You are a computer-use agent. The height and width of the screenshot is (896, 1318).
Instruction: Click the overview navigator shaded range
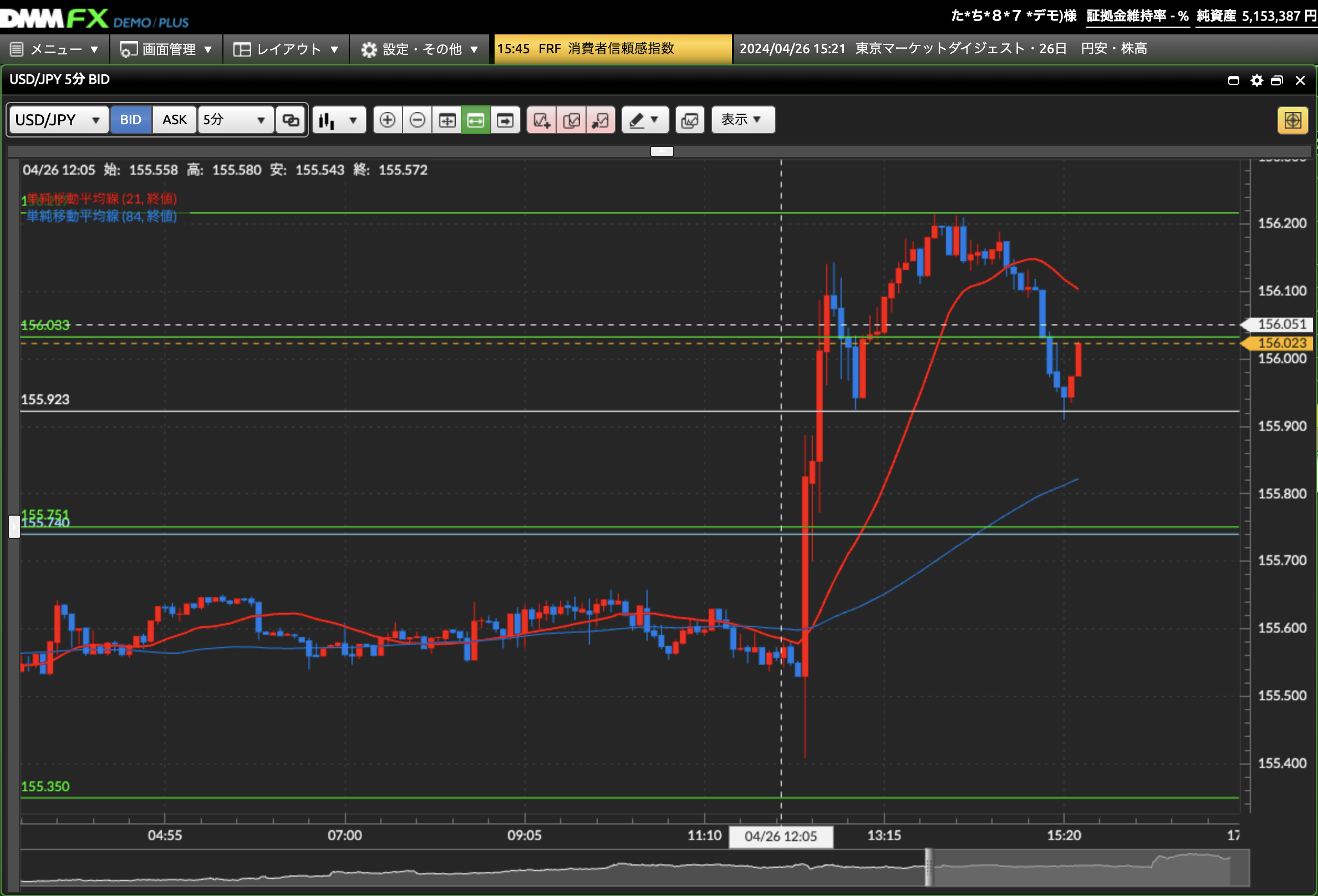pos(1091,867)
